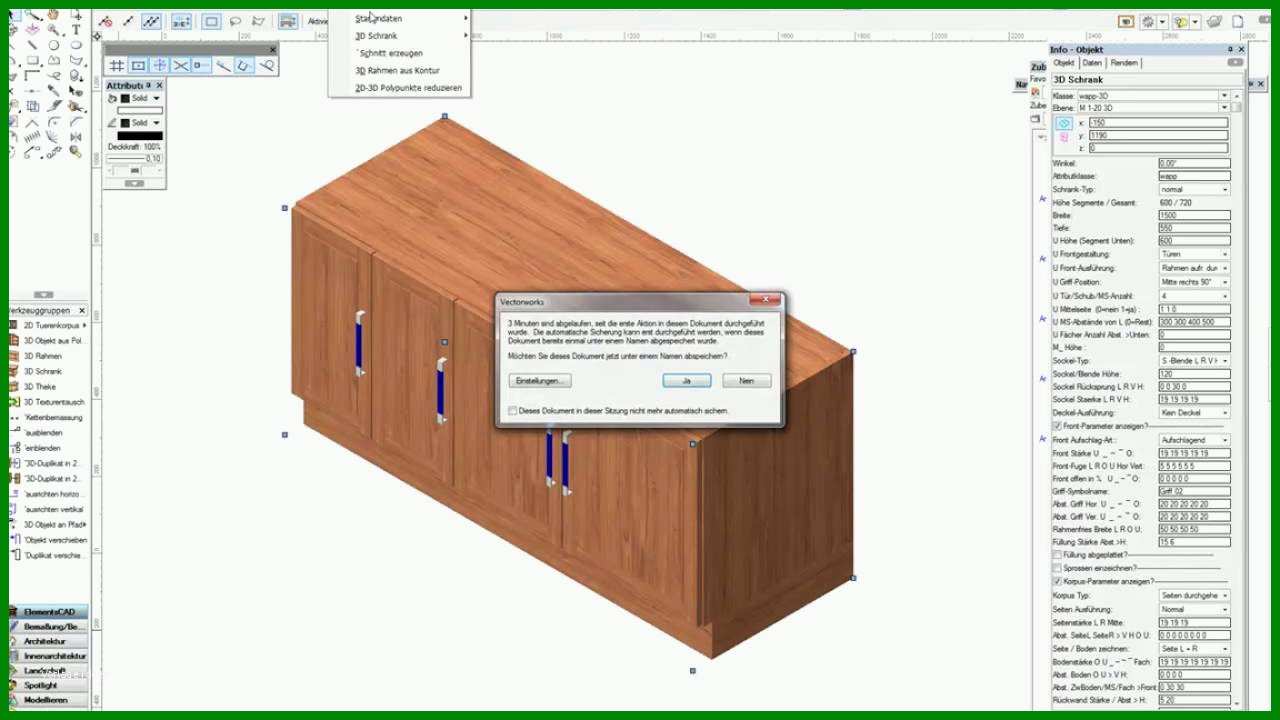Click the render mode teapot icon

1214,22
